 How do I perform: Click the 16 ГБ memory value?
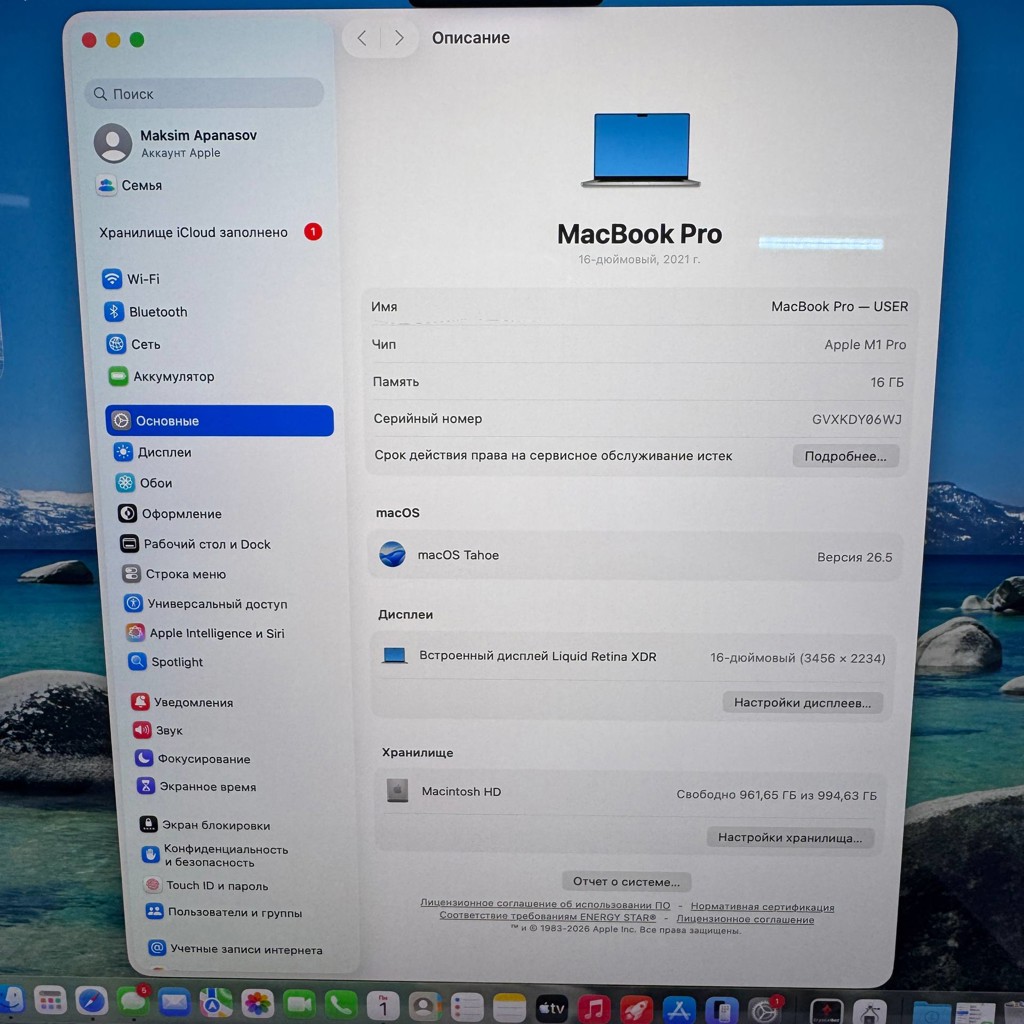[x=887, y=382]
